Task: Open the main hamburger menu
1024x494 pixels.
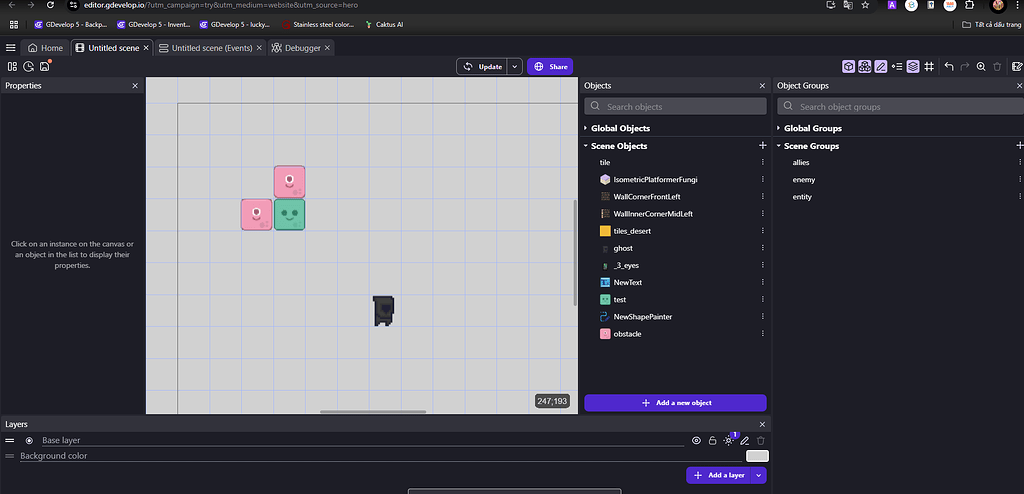Action: tap(10, 48)
